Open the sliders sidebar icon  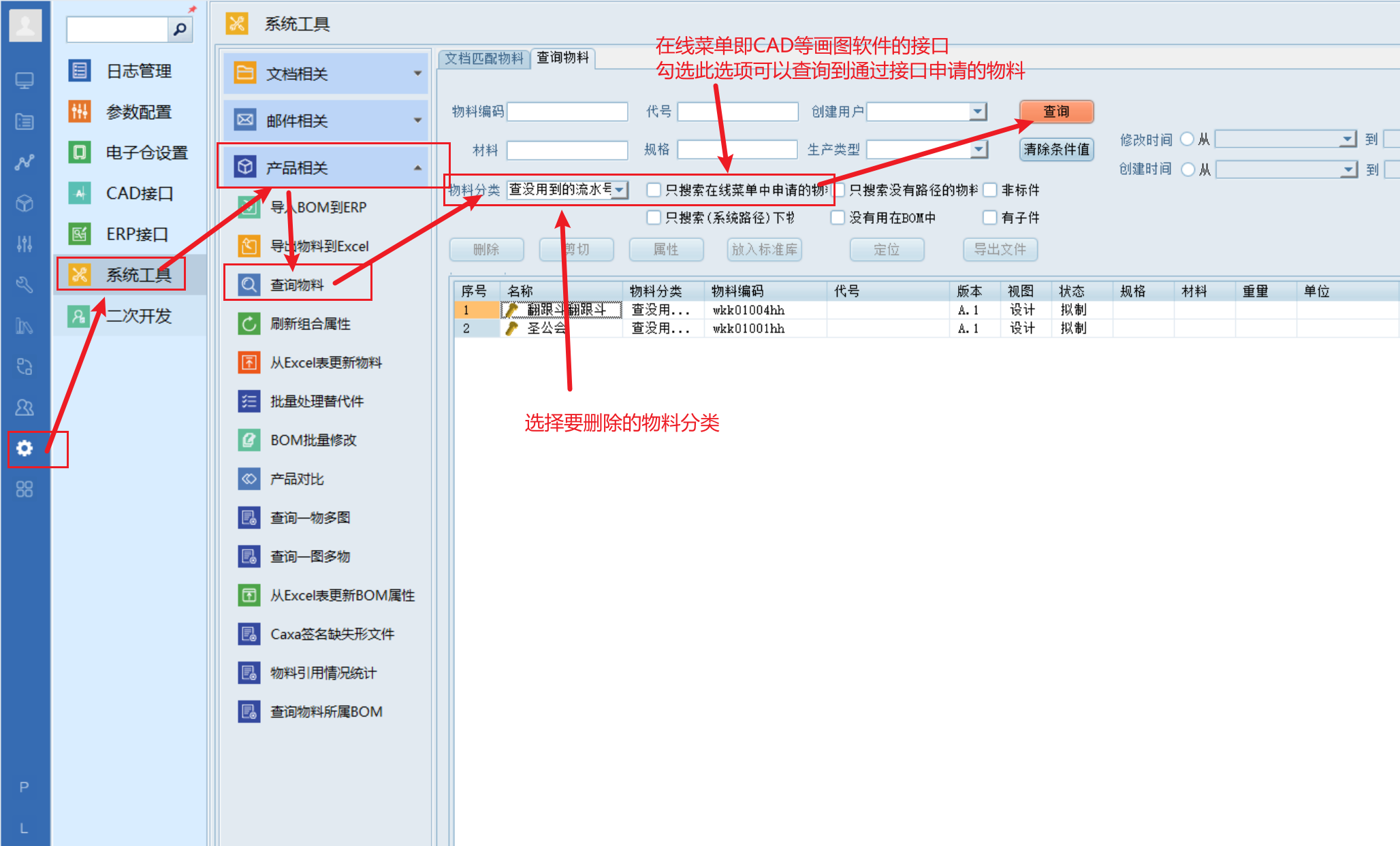(25, 244)
